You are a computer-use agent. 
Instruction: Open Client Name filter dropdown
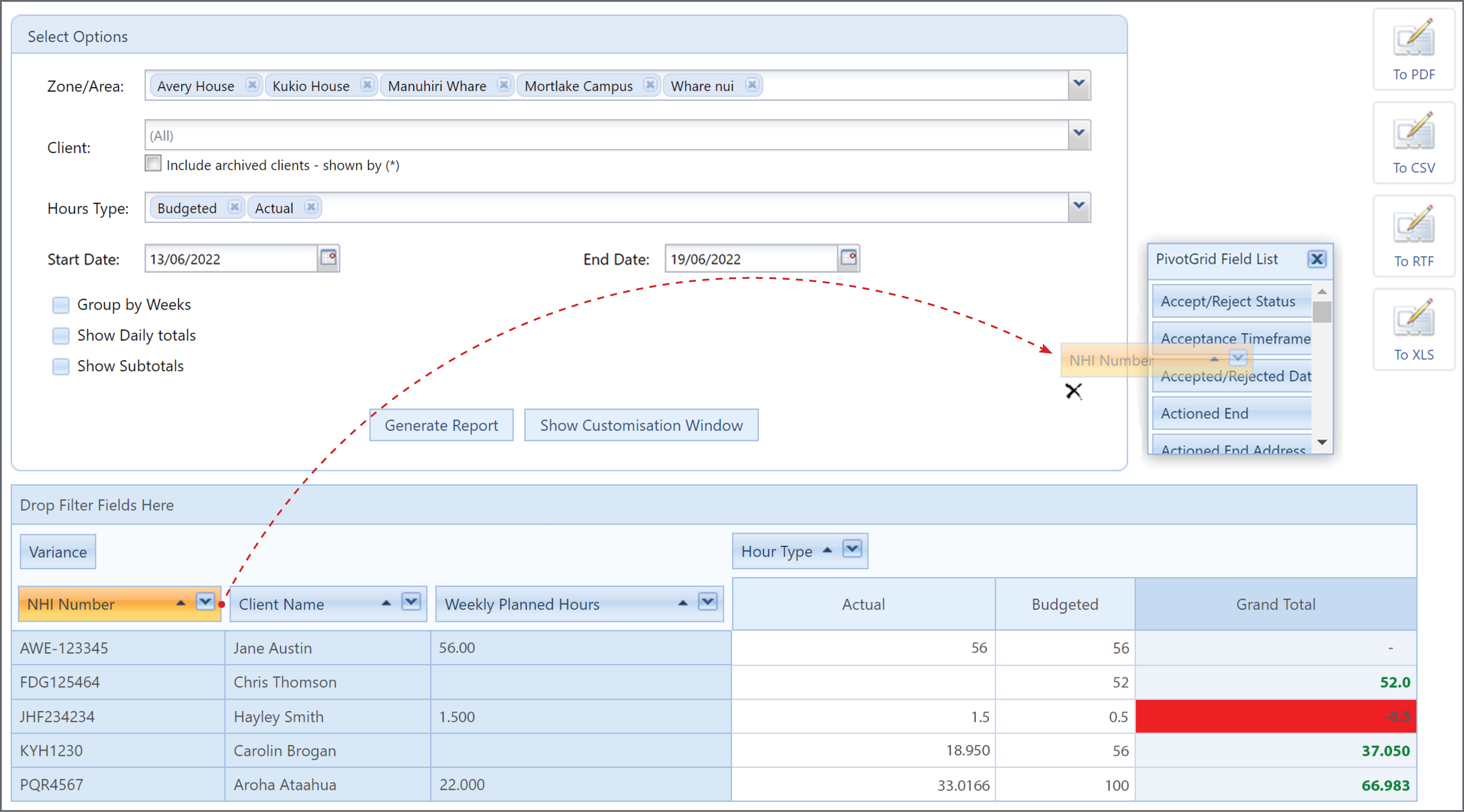(411, 601)
